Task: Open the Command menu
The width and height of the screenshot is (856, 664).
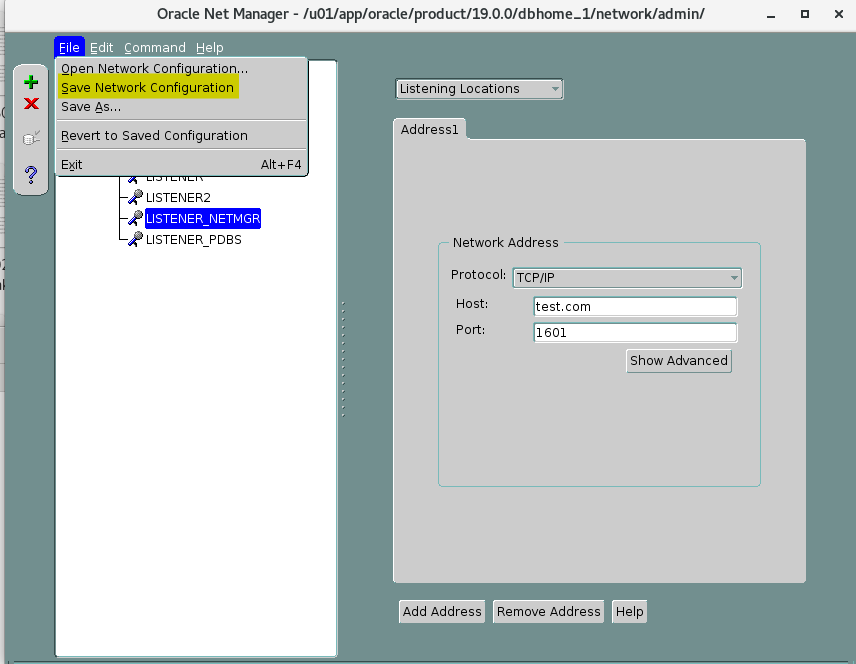Action: 154,48
